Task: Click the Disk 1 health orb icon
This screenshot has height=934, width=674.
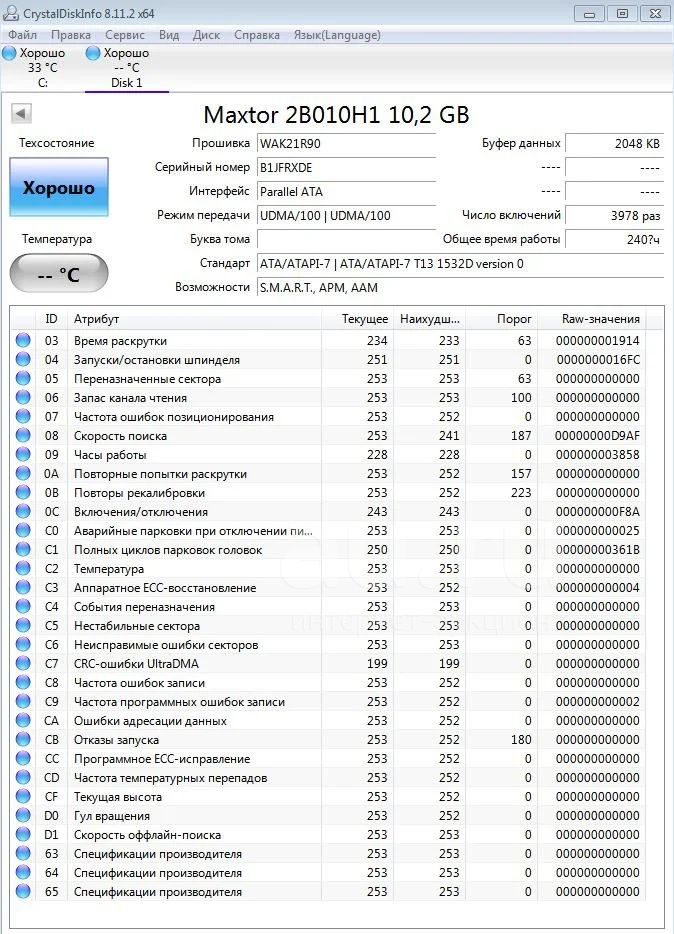Action: (93, 53)
